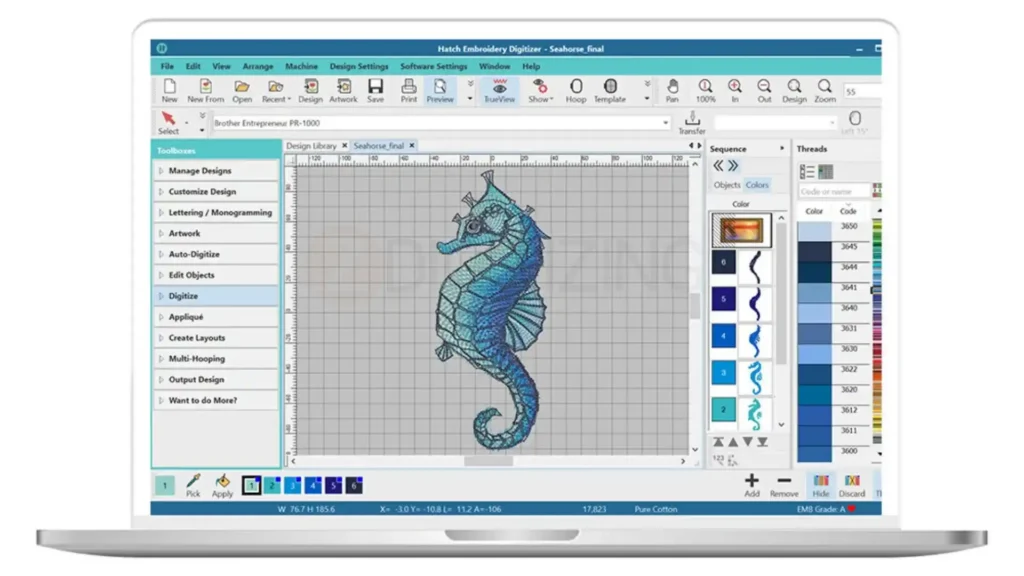Move sequence item to top arrow
This screenshot has width=1024, height=576.
[718, 442]
